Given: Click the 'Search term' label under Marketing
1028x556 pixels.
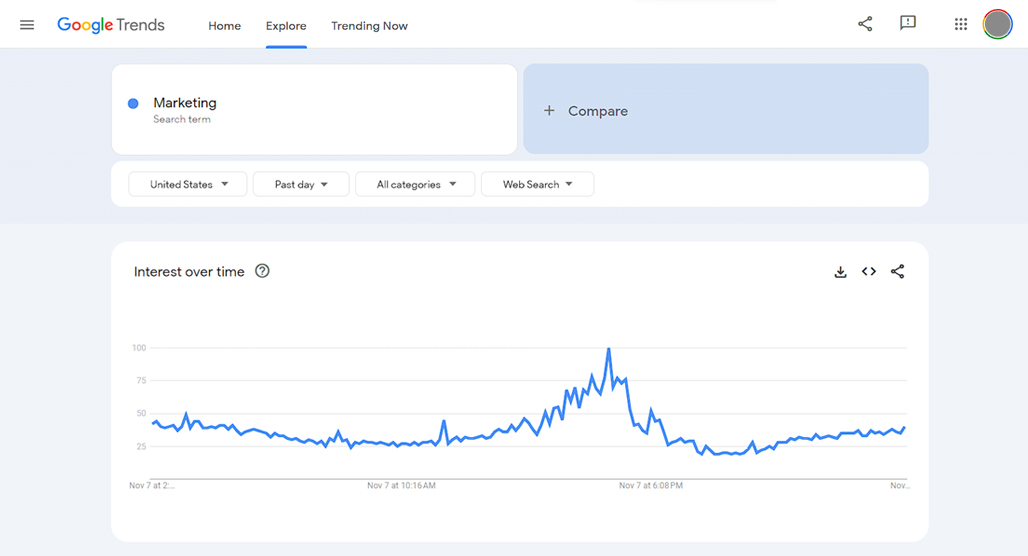Looking at the screenshot, I should click(x=182, y=119).
